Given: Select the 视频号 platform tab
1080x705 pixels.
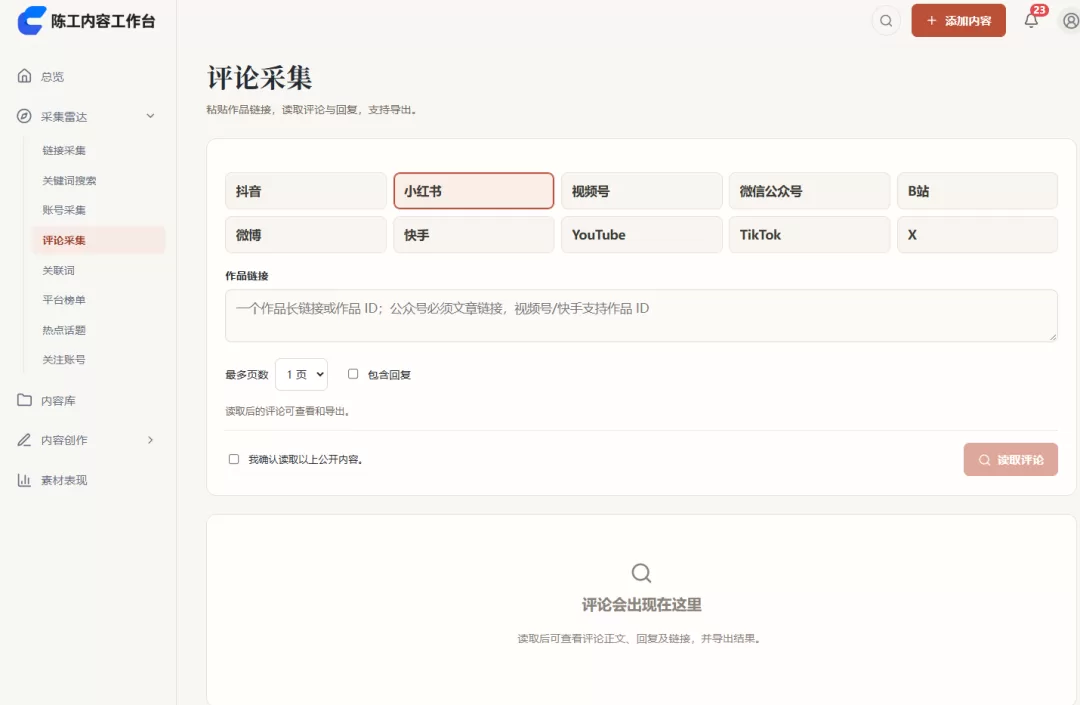Looking at the screenshot, I should [x=641, y=191].
